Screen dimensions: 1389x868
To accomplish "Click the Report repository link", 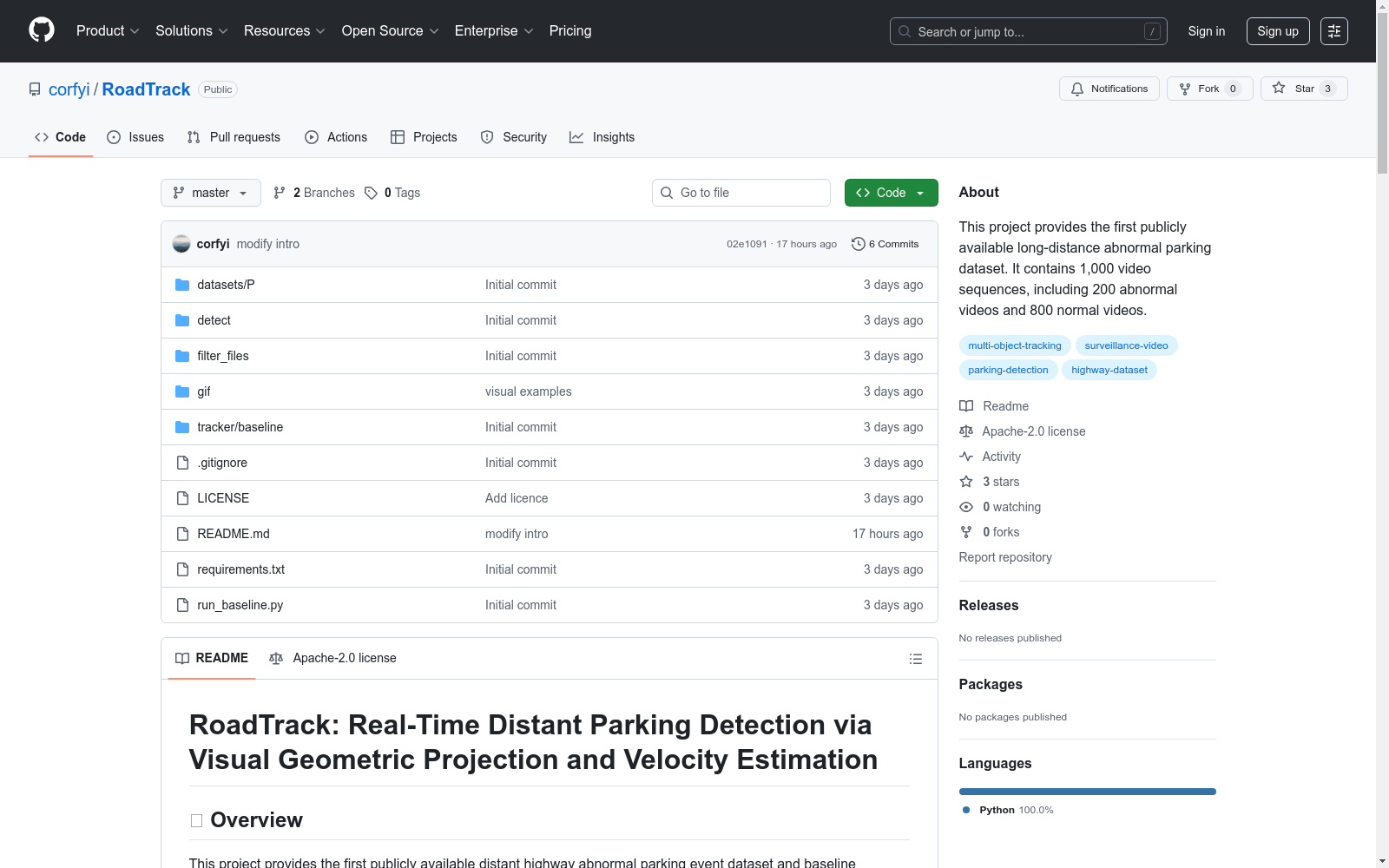I will click(x=1005, y=557).
